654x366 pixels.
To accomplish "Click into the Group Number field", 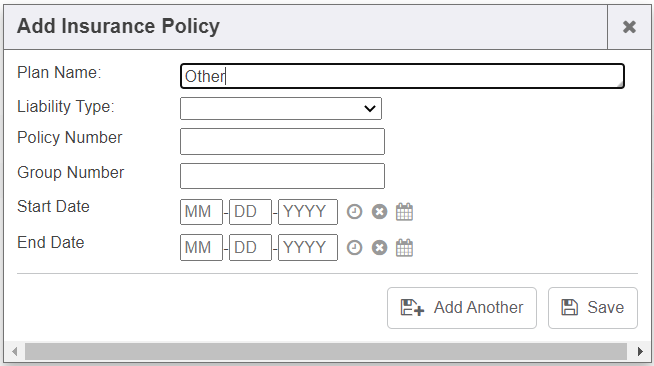I will tap(282, 176).
